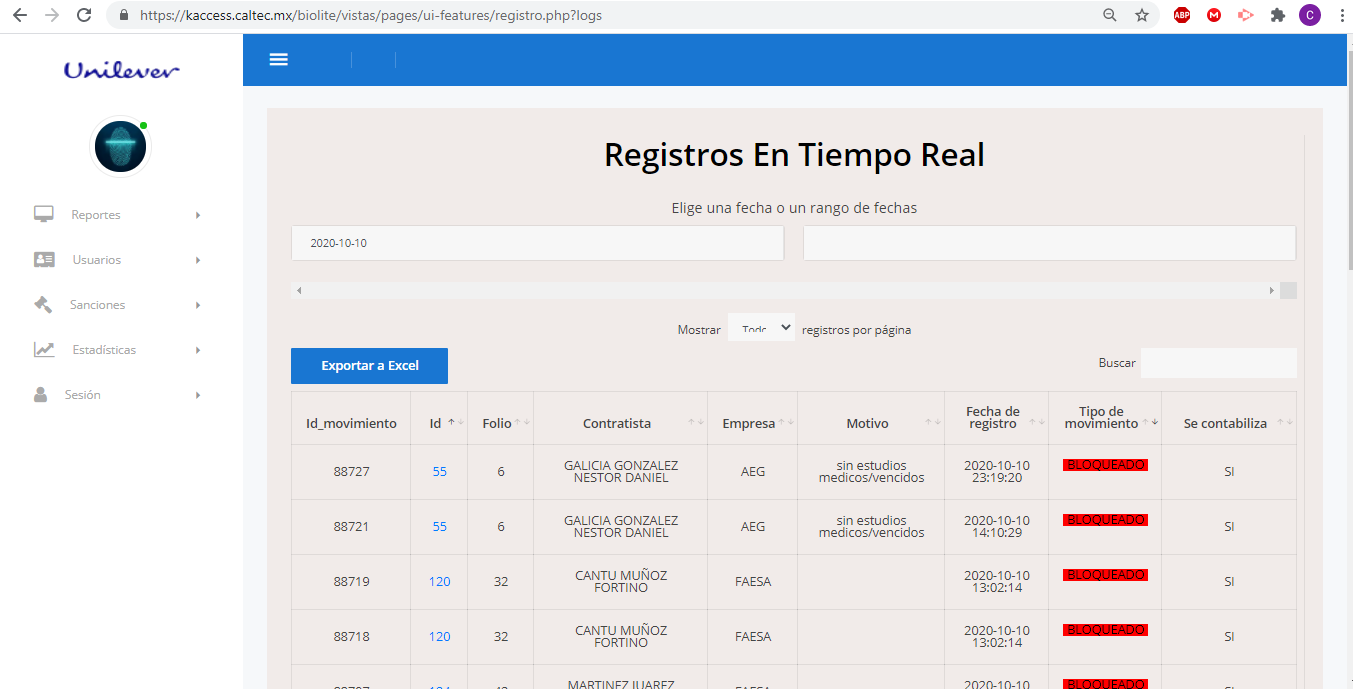Open Chrome three-dot menu
The width and height of the screenshot is (1353, 689).
pyautogui.click(x=1341, y=15)
